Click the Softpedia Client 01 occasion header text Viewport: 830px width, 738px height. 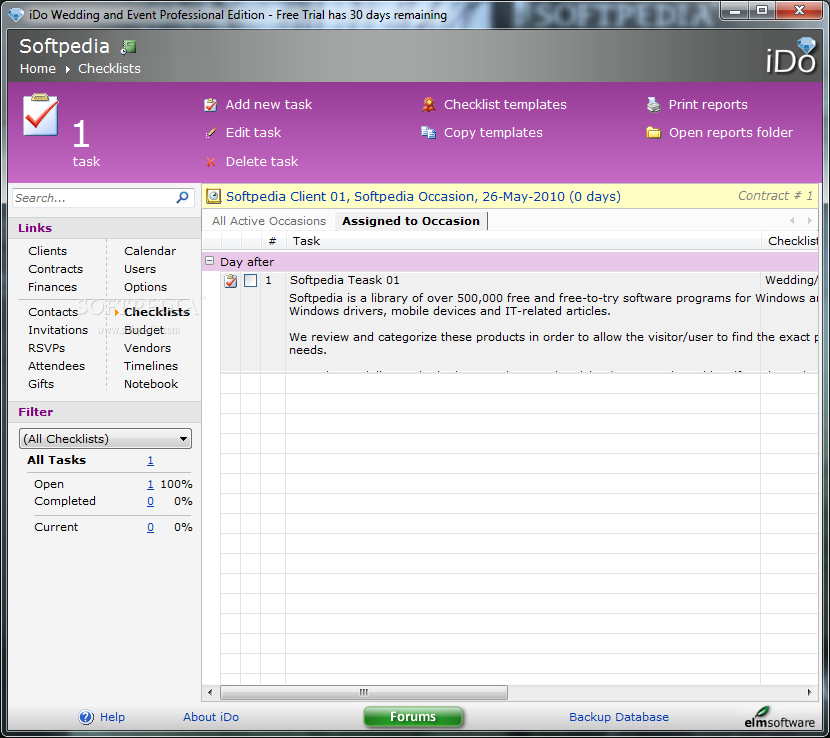(x=423, y=196)
